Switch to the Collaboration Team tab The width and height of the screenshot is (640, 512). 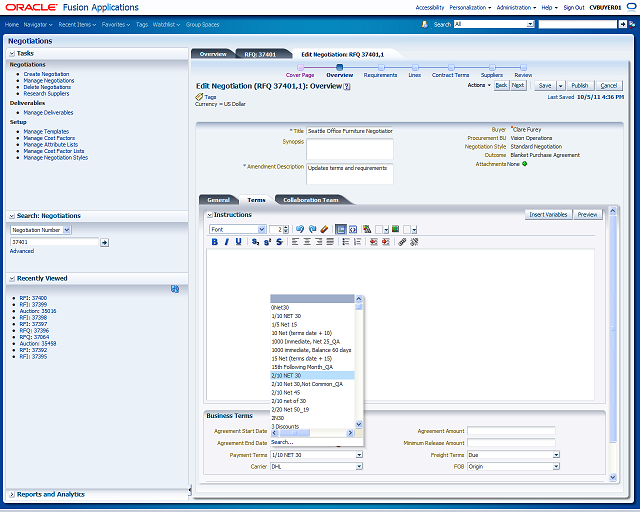pyautogui.click(x=311, y=200)
